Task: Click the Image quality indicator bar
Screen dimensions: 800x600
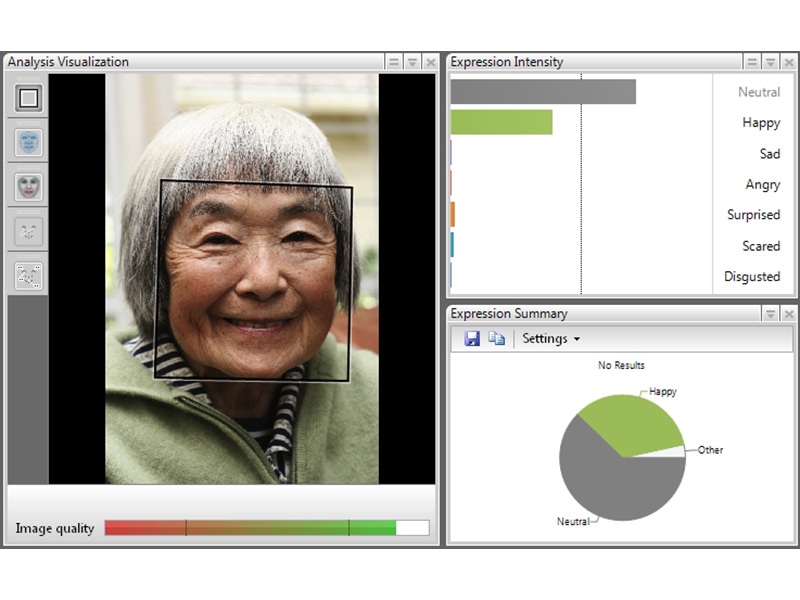Action: click(x=266, y=528)
